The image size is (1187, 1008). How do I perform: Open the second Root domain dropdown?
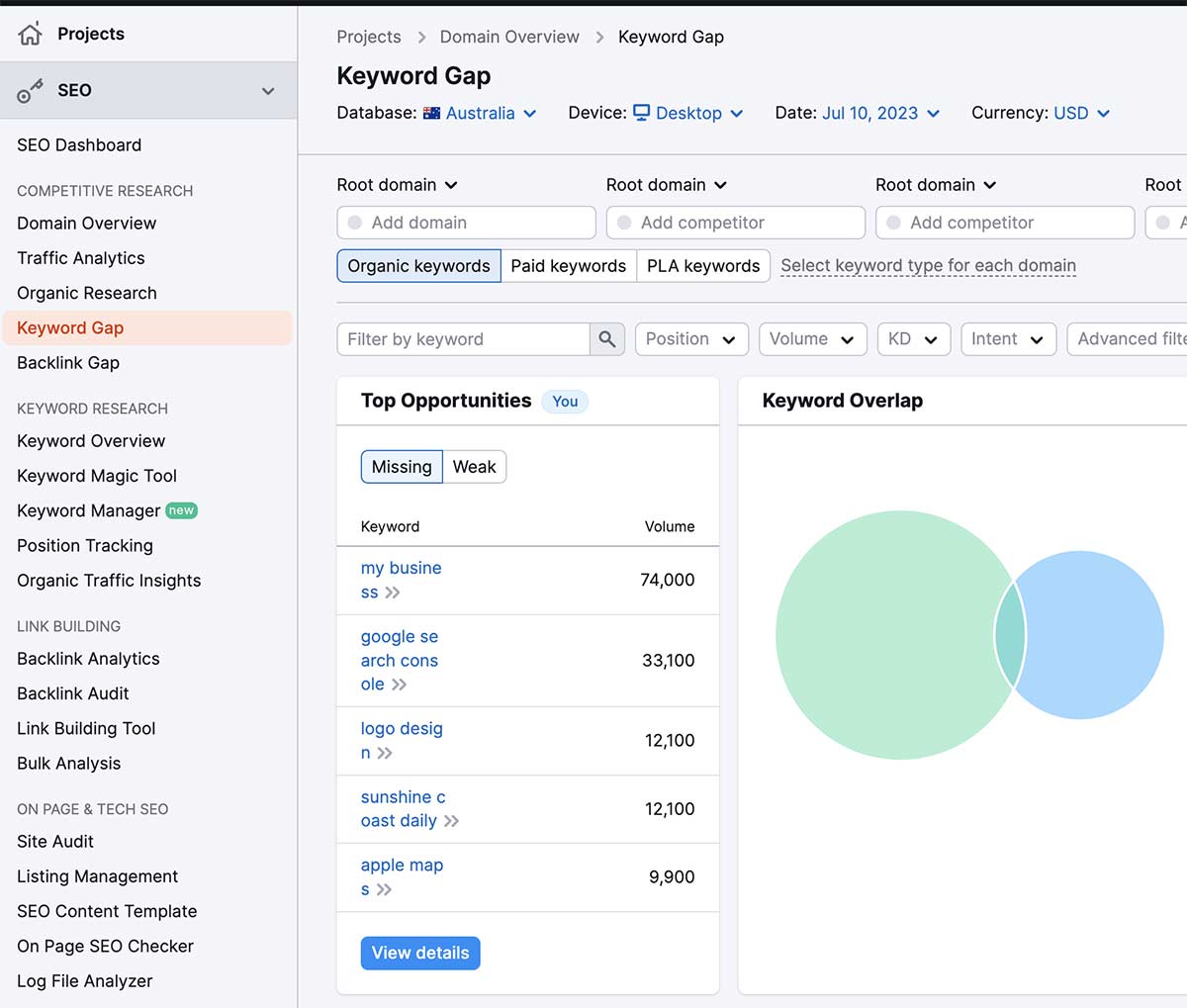(666, 185)
